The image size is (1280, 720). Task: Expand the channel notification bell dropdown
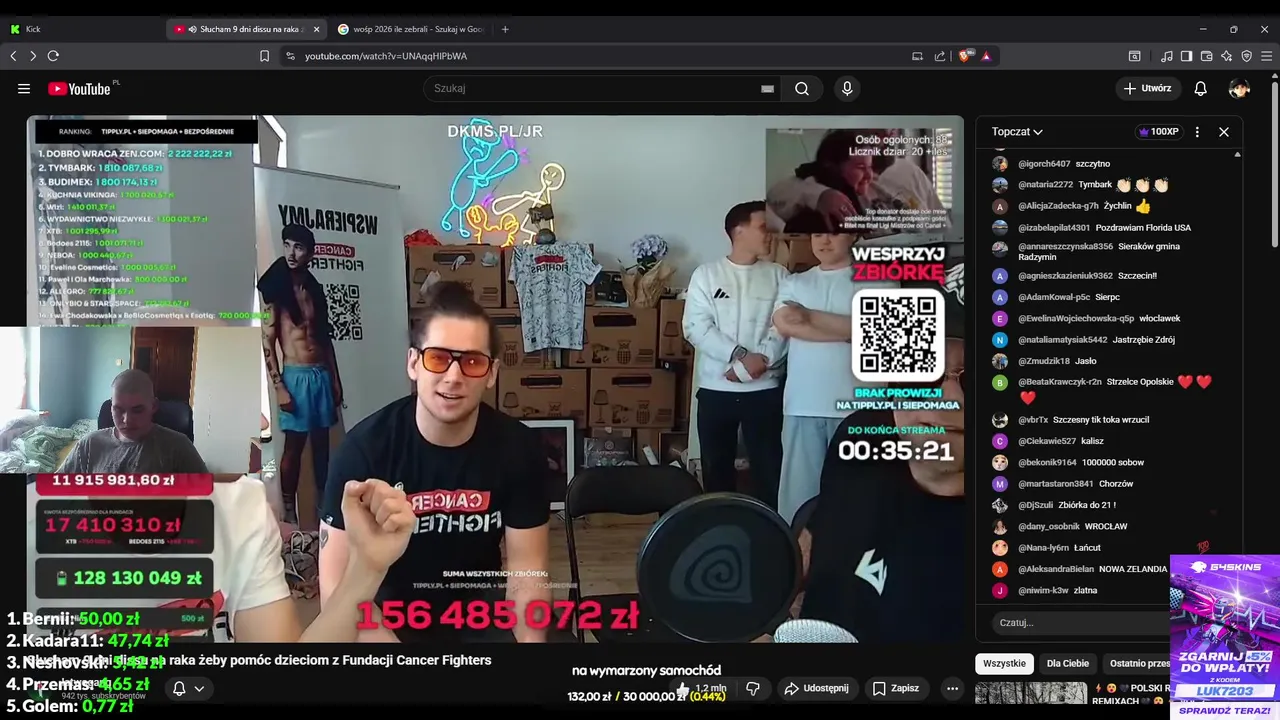point(188,688)
